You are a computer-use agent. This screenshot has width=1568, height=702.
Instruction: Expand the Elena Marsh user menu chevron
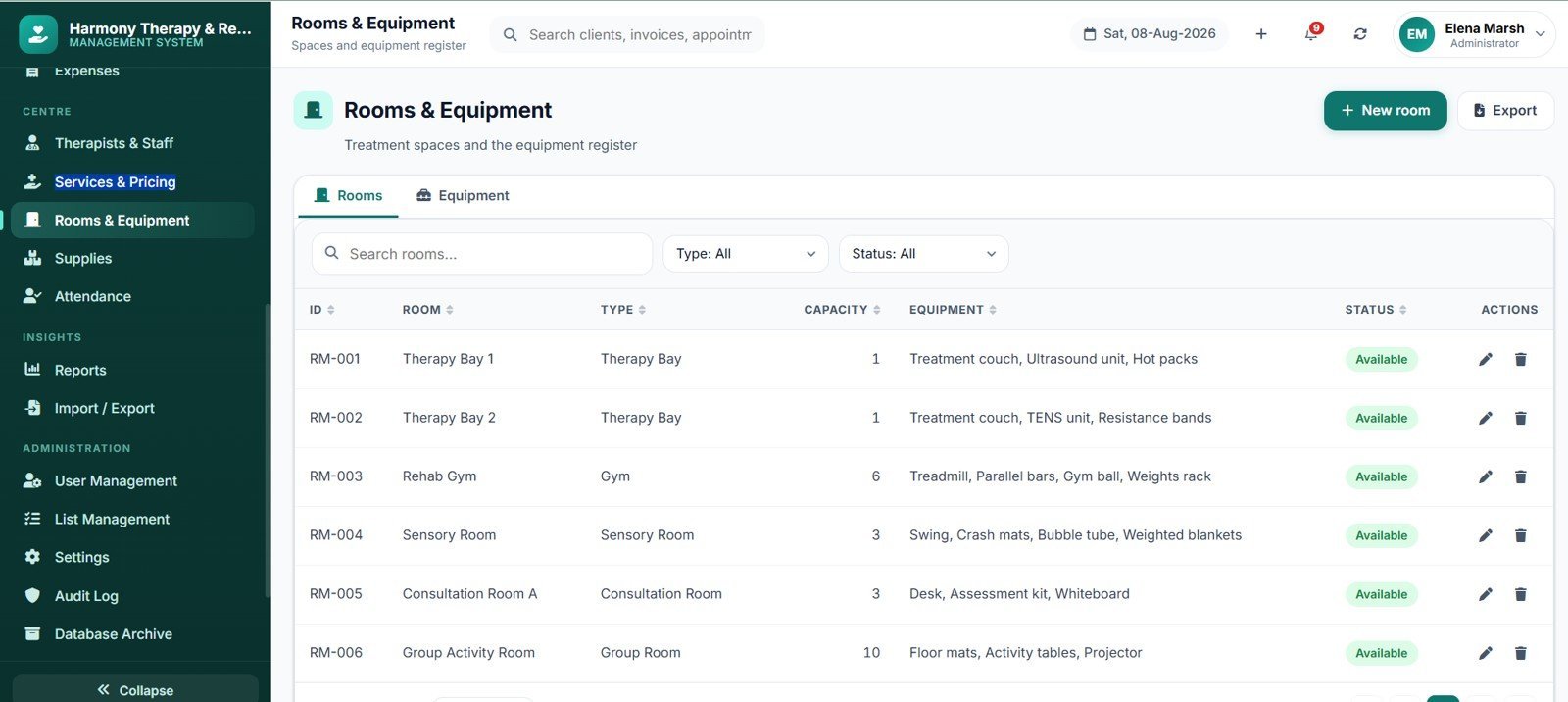1541,34
